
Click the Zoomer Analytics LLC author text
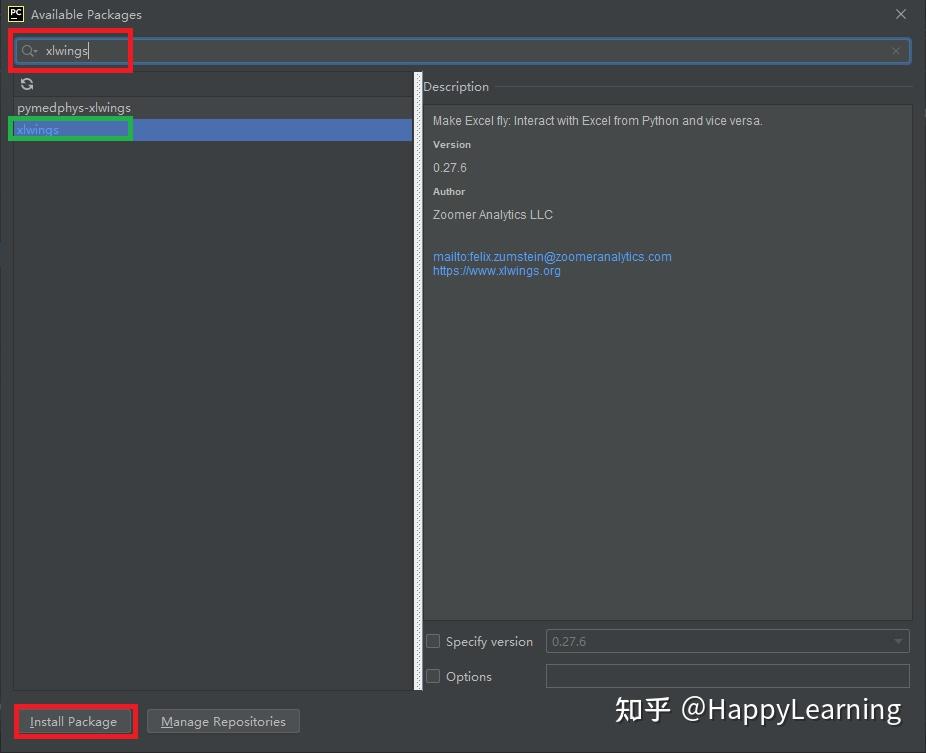point(493,215)
